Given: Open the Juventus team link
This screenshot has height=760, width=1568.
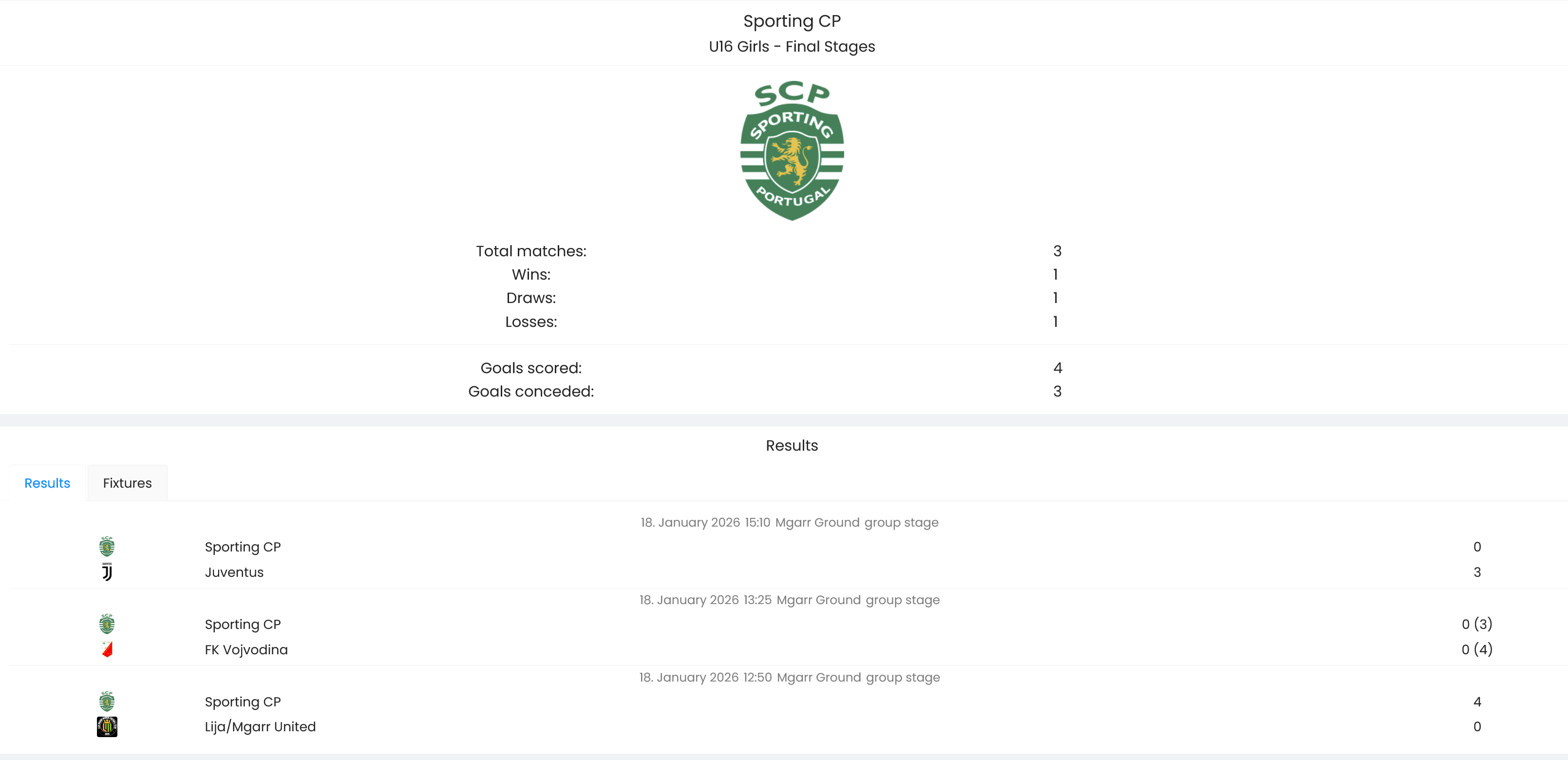Looking at the screenshot, I should (234, 572).
